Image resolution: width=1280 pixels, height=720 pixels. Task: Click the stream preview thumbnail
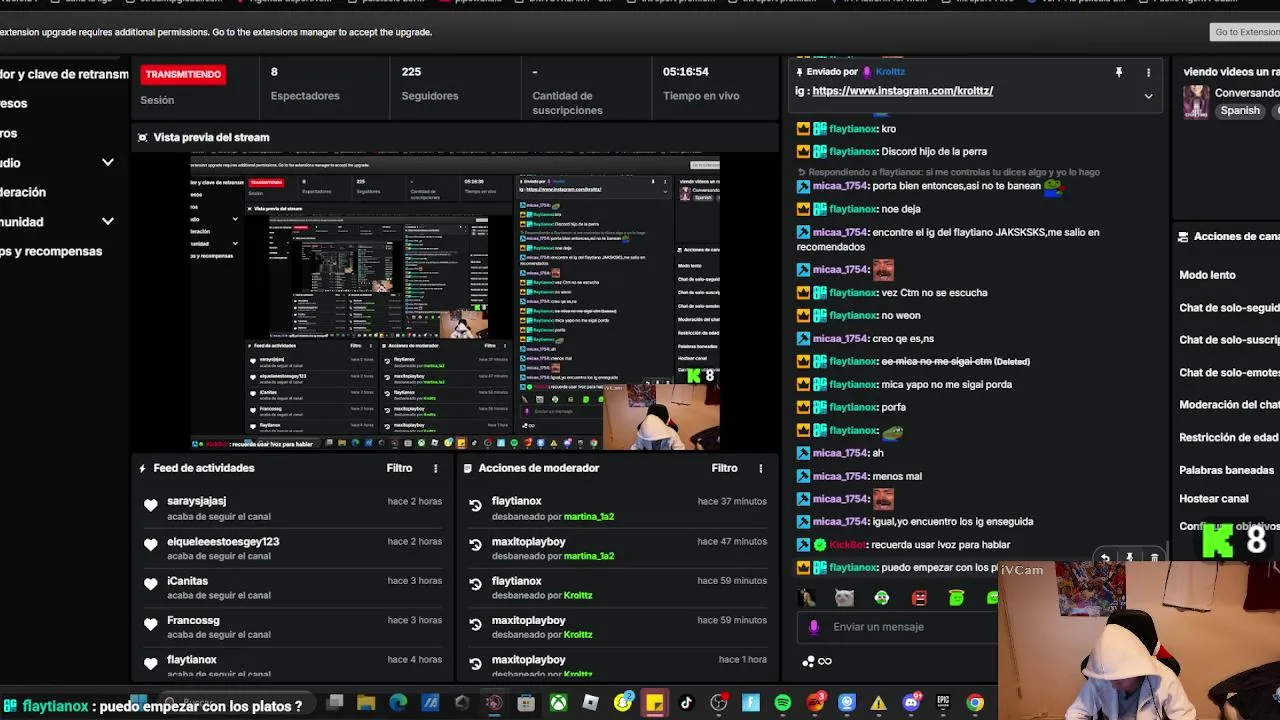455,302
